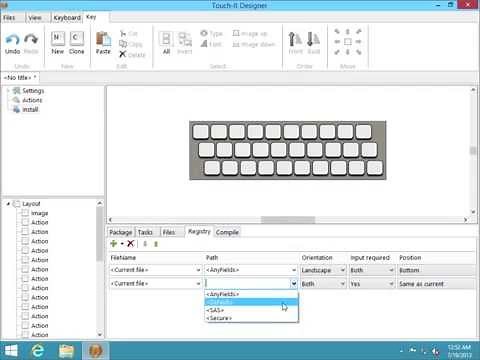Click the canvas horizontal scrollbar thumb
This screenshot has width=480, height=360.
288,220
